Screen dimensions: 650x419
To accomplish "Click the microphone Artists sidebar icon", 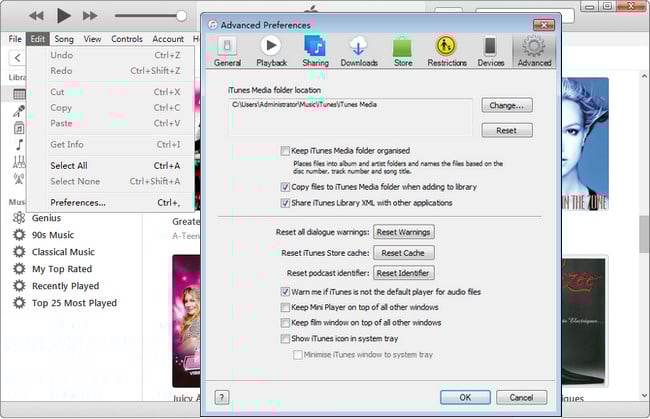I will (x=19, y=111).
